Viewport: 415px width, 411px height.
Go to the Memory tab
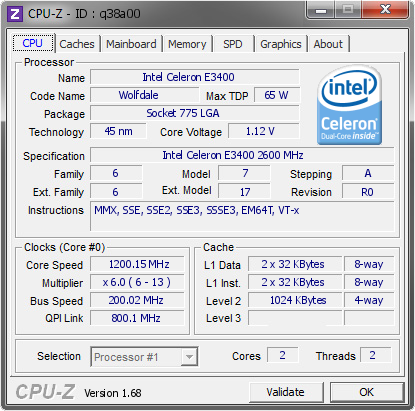187,44
